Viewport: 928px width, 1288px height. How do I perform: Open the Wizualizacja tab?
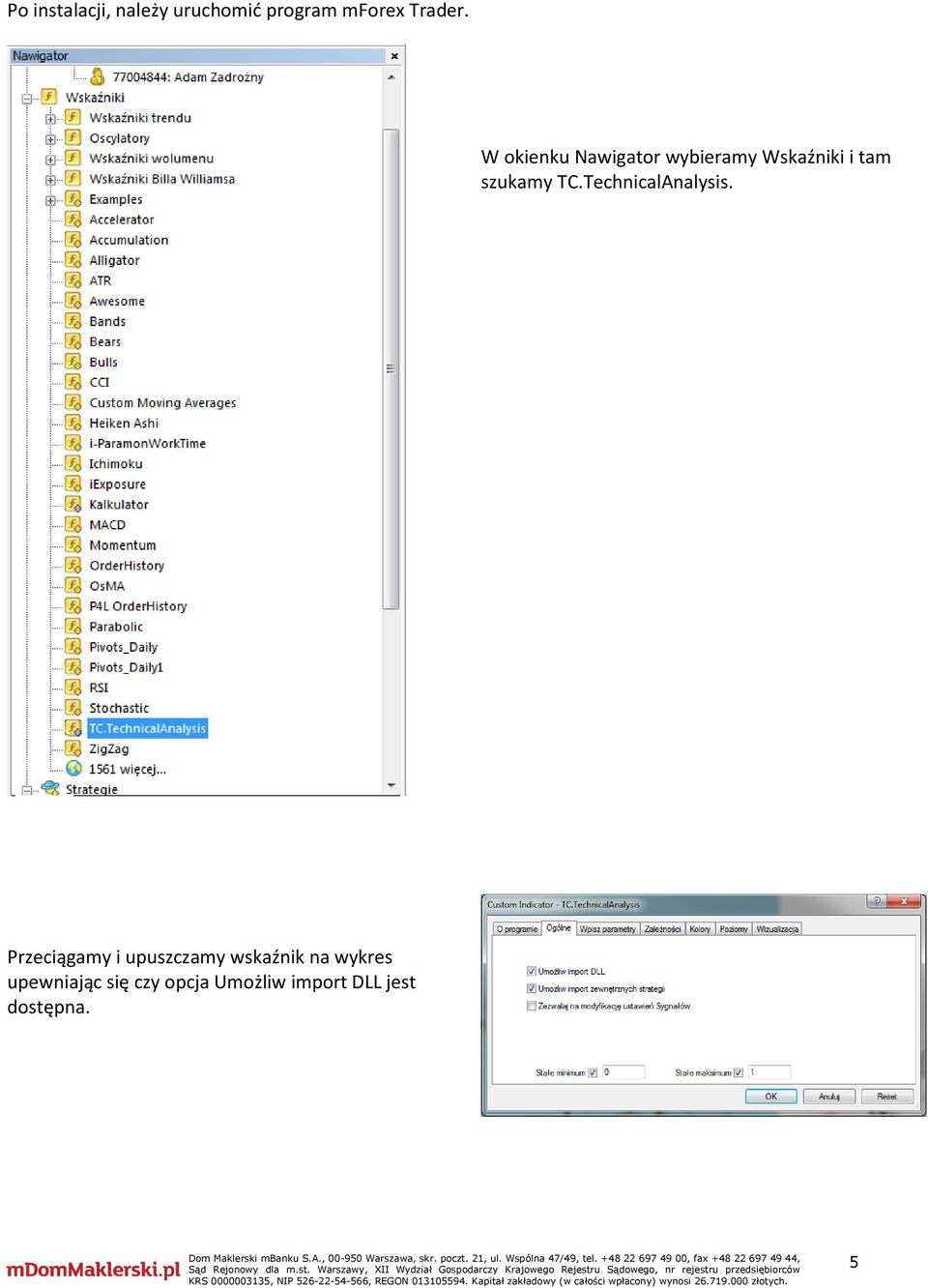[777, 929]
